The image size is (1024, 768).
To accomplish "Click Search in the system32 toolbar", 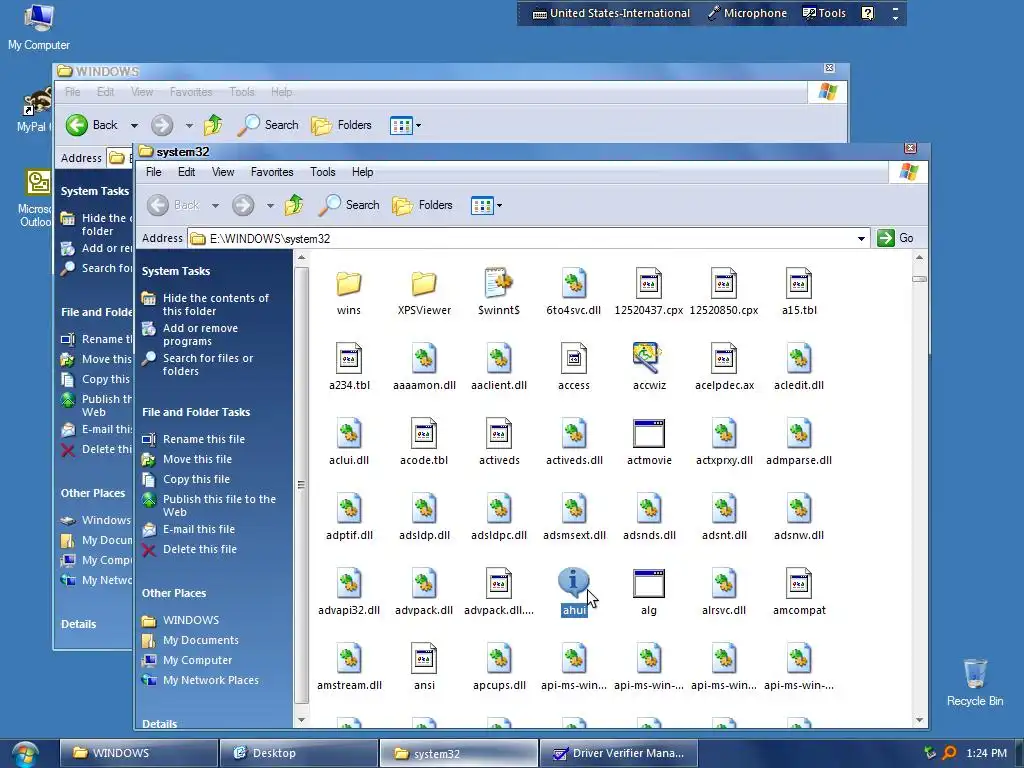I will pos(349,205).
